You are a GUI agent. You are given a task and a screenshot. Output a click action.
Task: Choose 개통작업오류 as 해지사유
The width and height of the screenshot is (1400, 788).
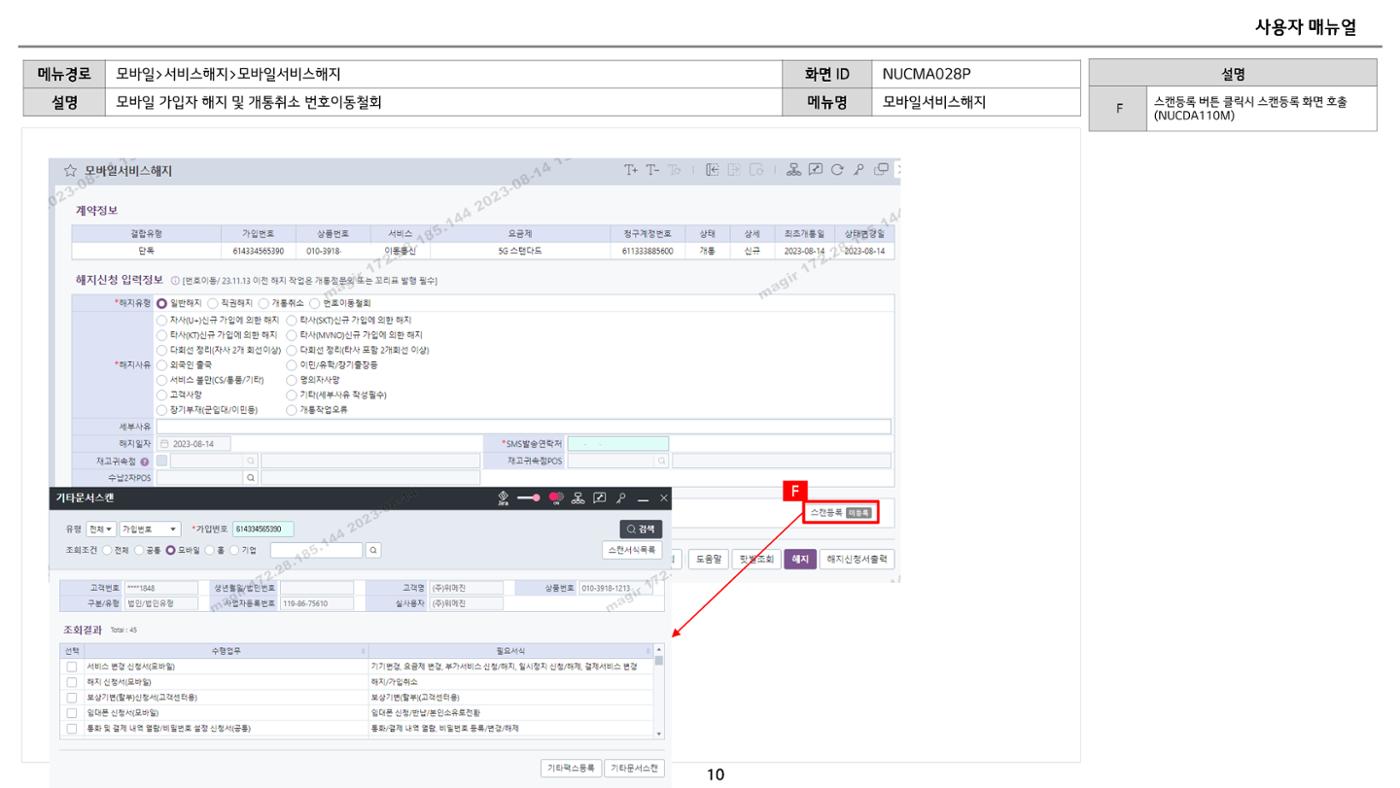coord(292,409)
